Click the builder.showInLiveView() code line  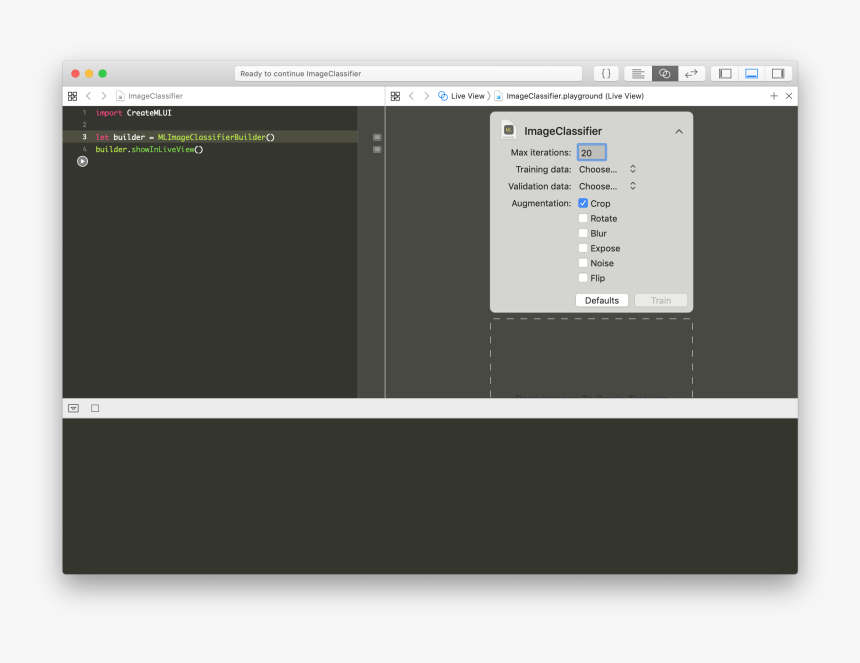(149, 149)
